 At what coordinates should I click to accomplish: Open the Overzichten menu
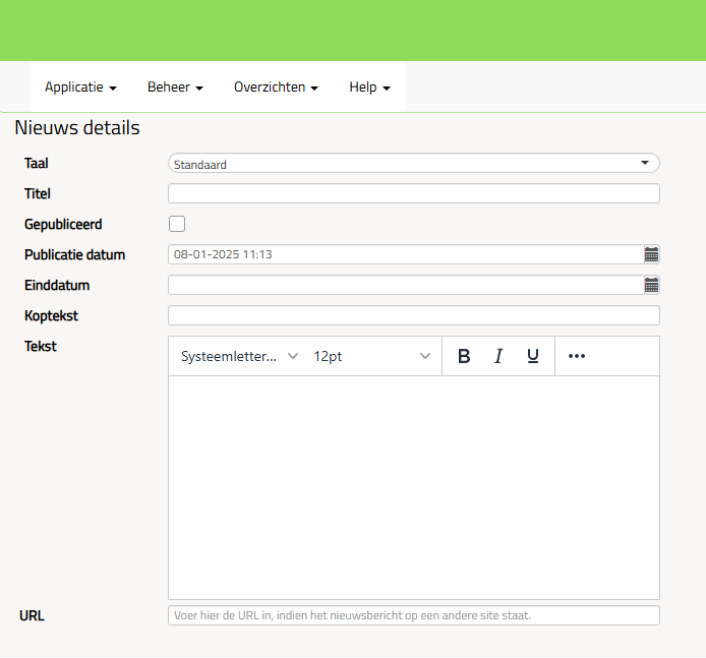276,87
